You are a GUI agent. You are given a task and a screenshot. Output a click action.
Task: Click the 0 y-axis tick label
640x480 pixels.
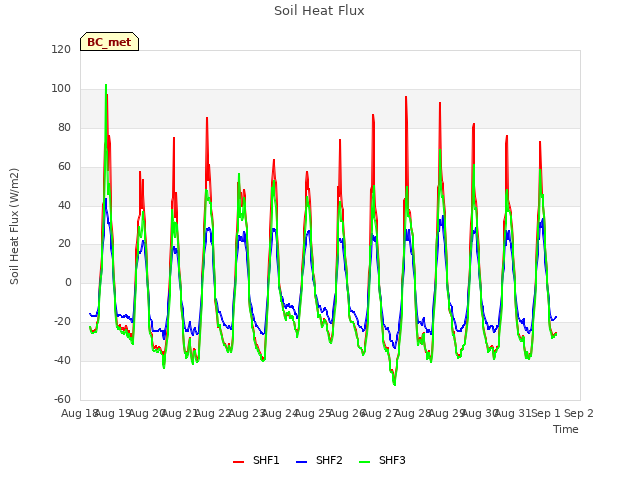pyautogui.click(x=68, y=282)
